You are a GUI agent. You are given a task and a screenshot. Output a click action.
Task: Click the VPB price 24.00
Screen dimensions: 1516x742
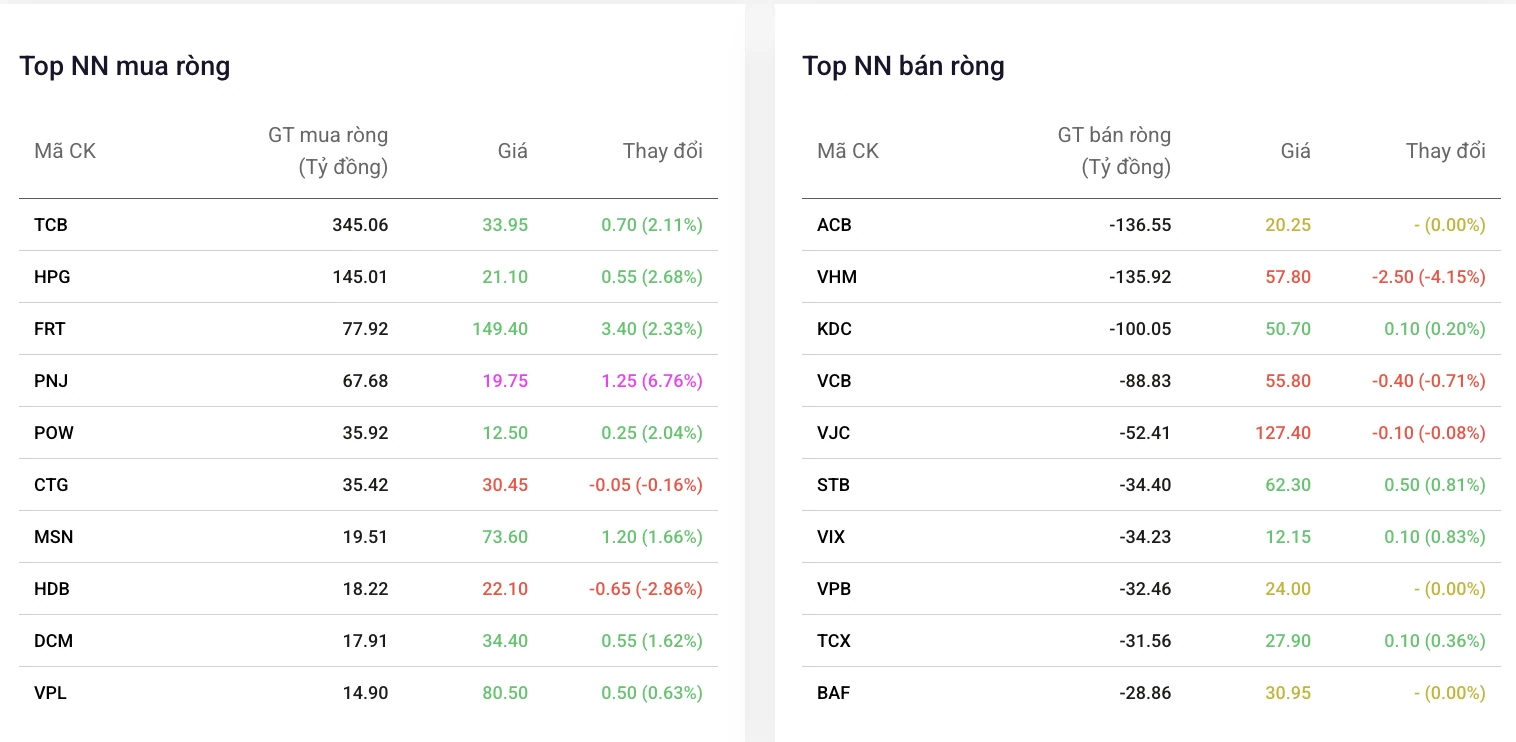click(x=1288, y=589)
